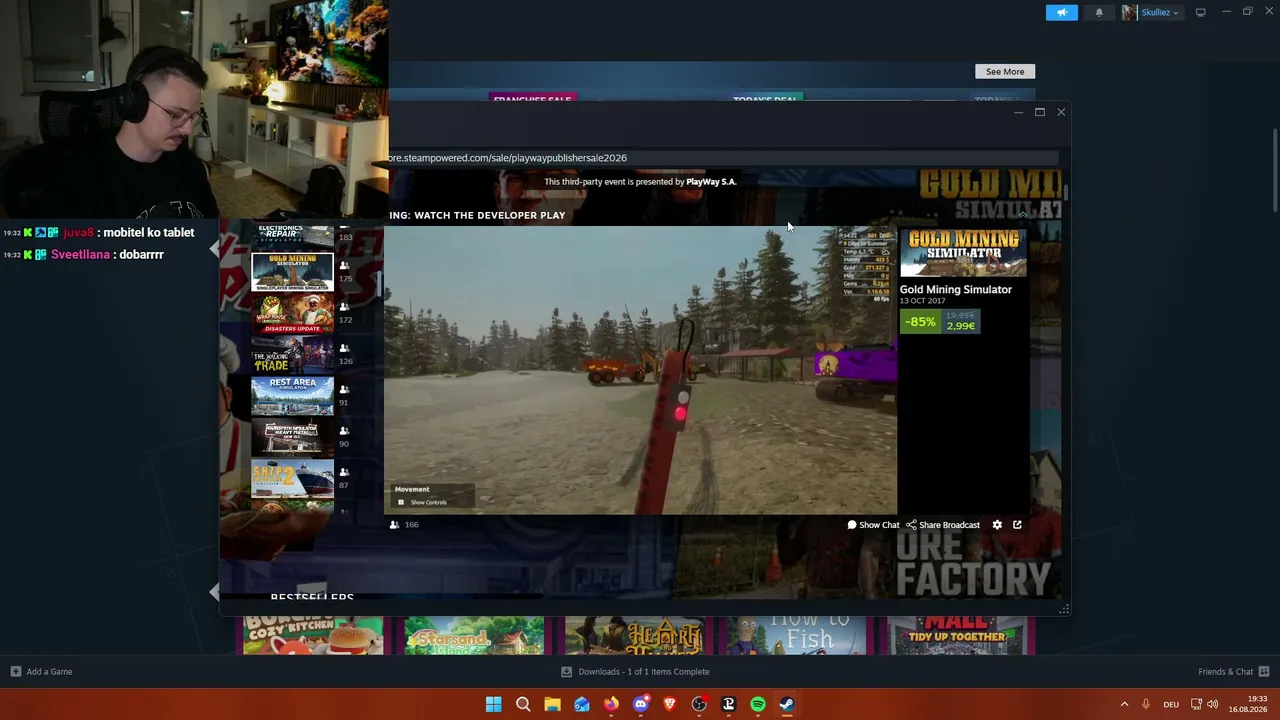Select Rest Area Simulator stream thumbnail
Screen dimensions: 1280x720
point(292,396)
